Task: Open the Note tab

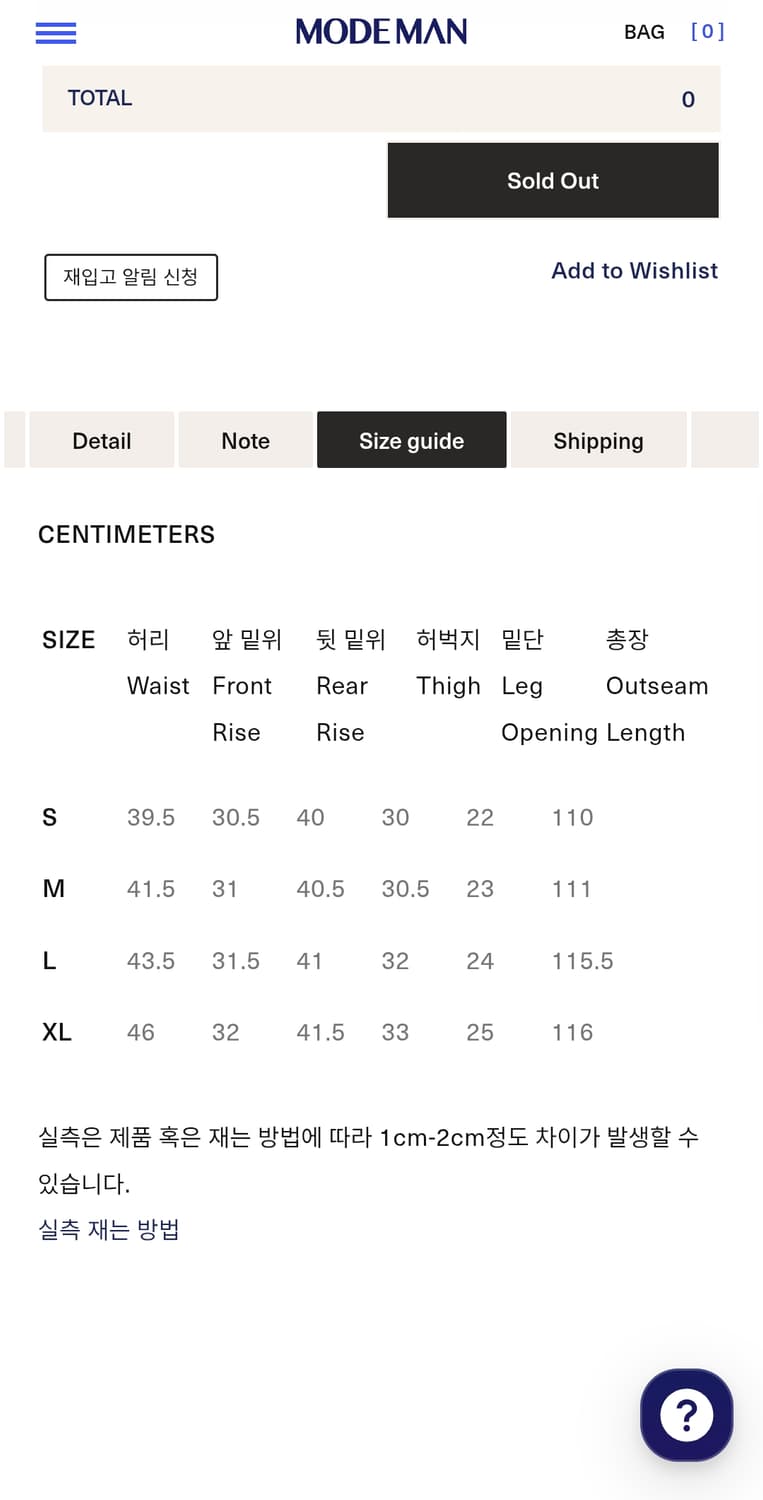Action: (x=246, y=441)
